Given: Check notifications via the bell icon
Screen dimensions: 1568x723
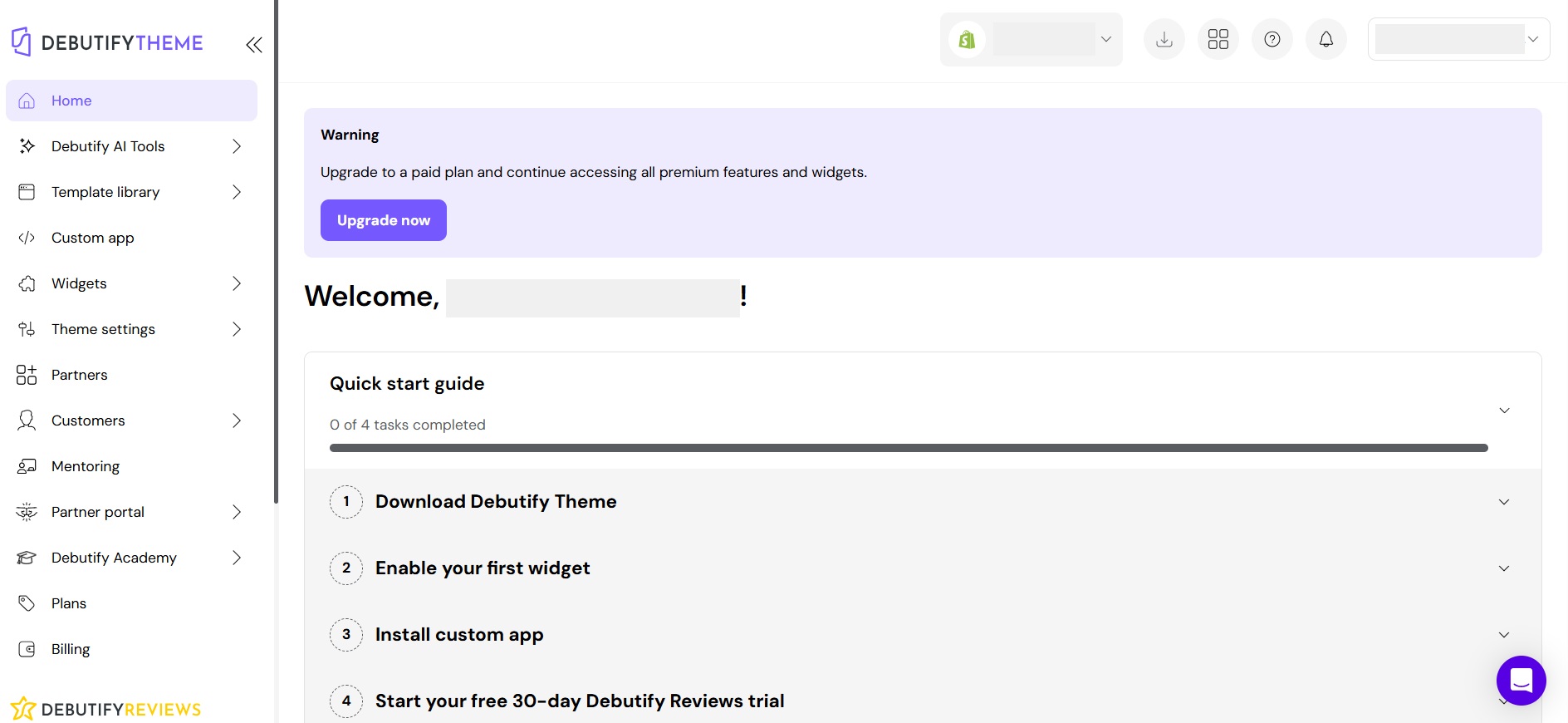Looking at the screenshot, I should coord(1325,39).
